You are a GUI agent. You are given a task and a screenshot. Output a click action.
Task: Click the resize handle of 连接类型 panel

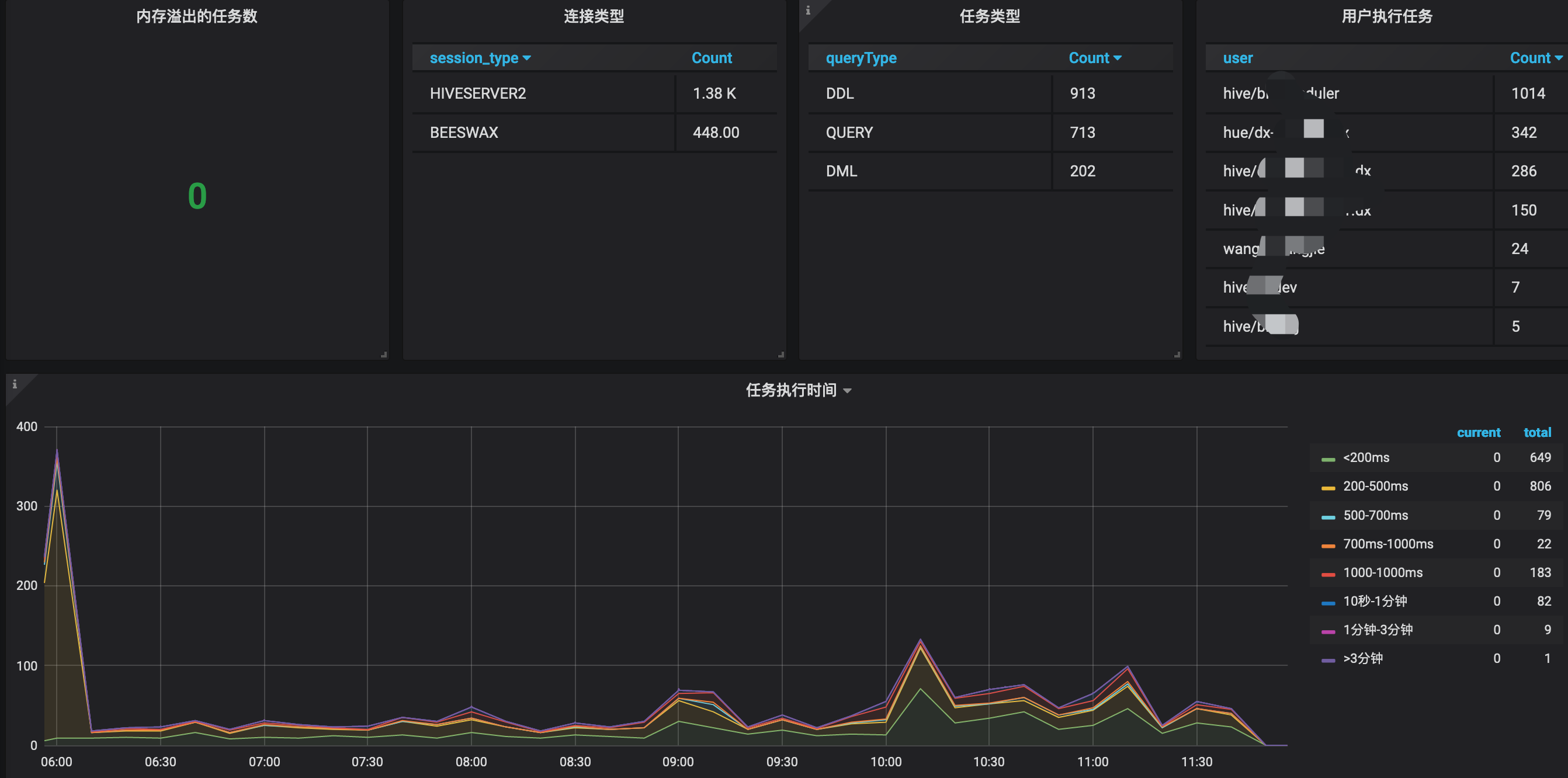(781, 354)
